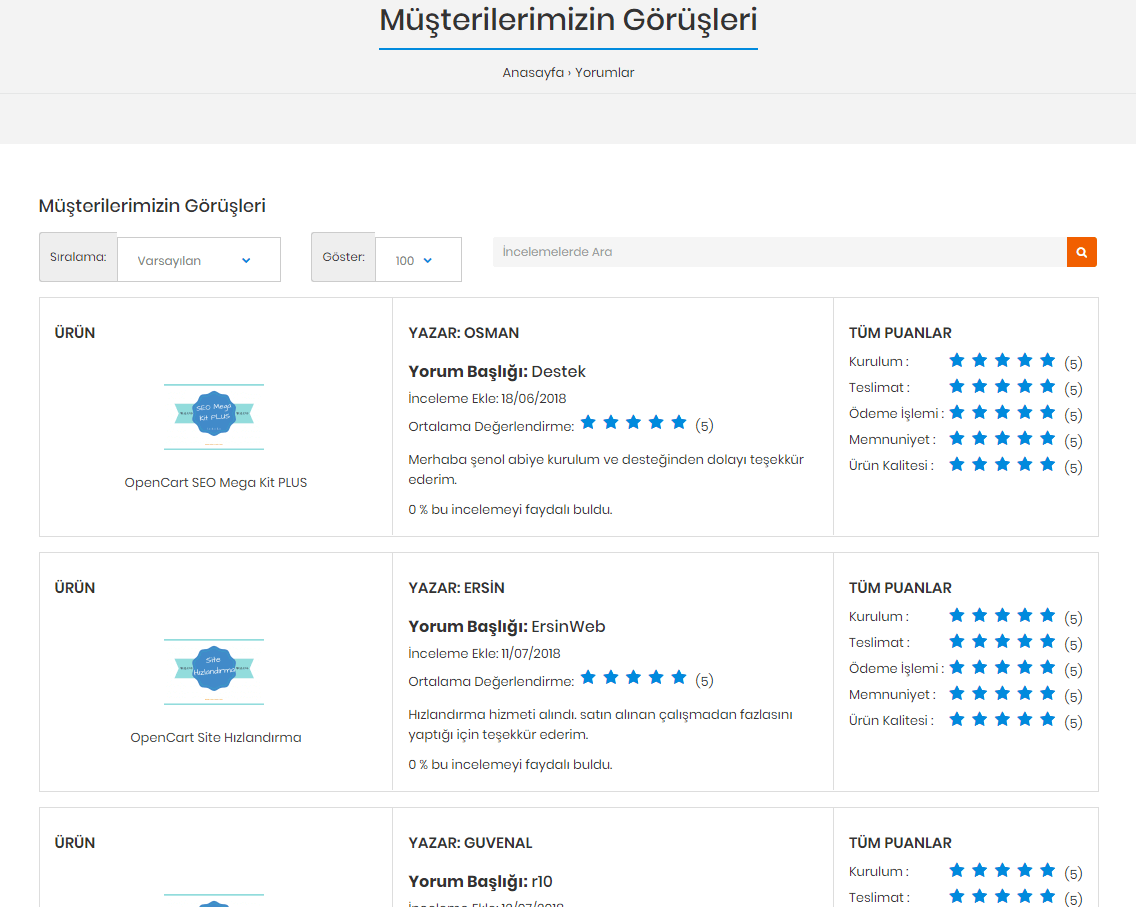
Task: Click Osman's review text starting Merhaba şenol
Action: click(x=606, y=469)
